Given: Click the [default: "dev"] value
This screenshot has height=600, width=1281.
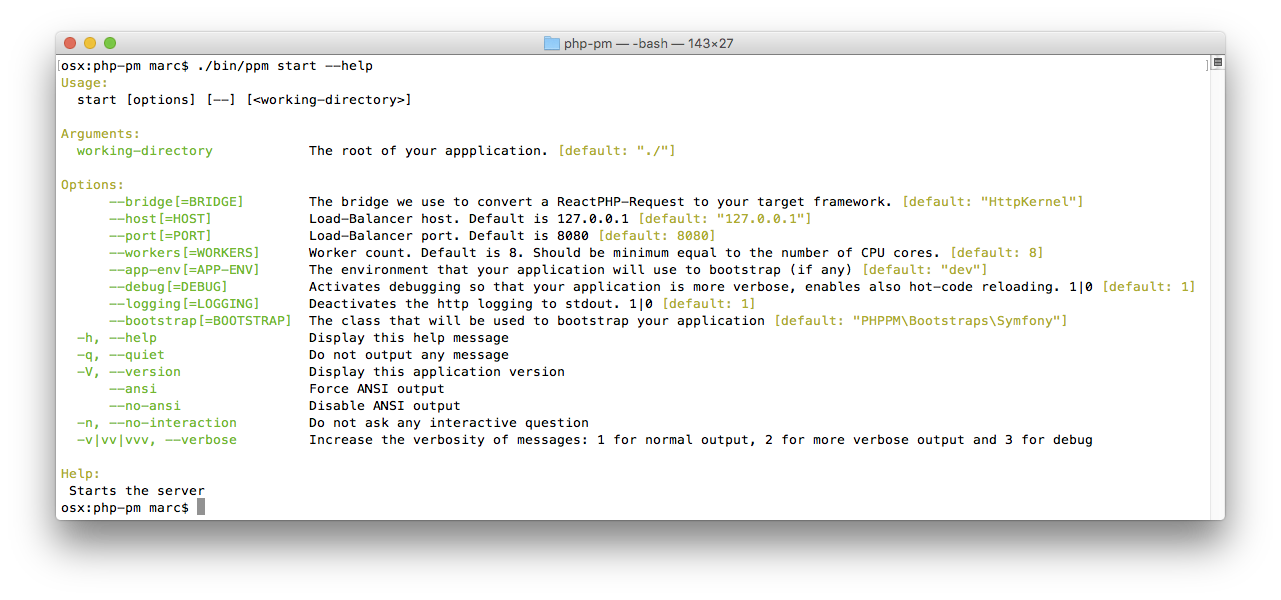Looking at the screenshot, I should tap(925, 270).
